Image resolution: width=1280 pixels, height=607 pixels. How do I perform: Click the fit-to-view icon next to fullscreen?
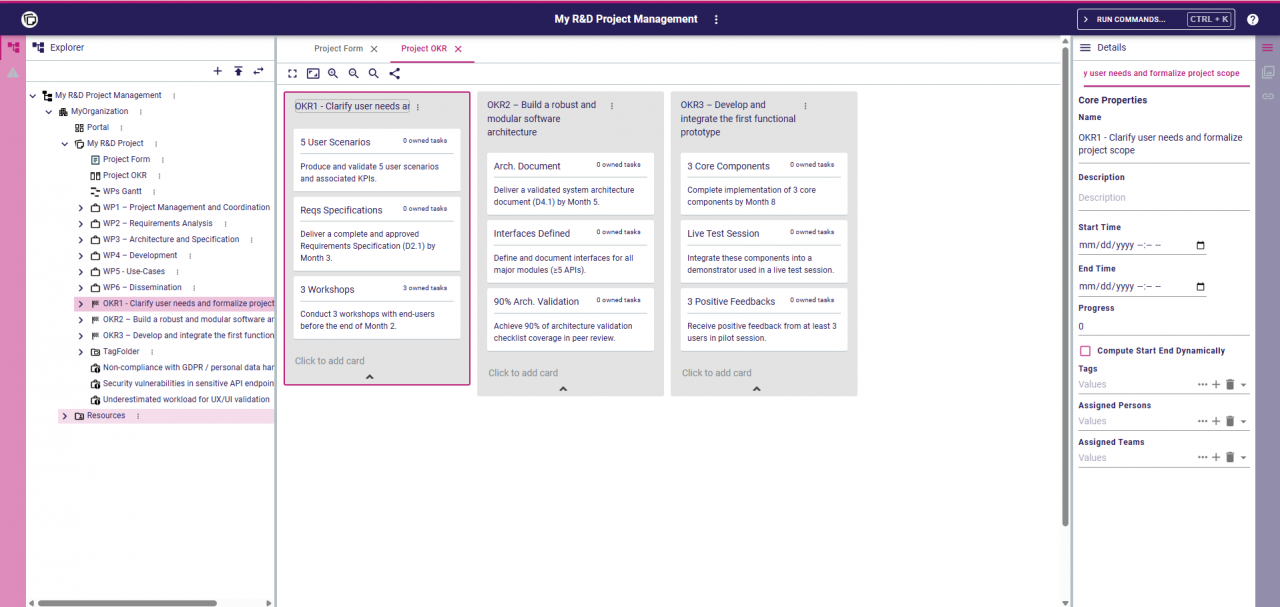(x=313, y=72)
